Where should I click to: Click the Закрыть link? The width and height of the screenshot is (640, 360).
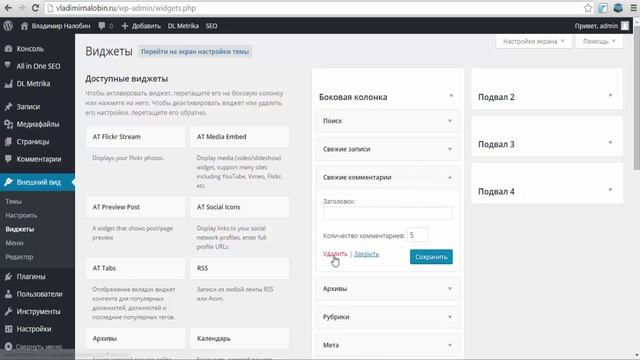[367, 254]
